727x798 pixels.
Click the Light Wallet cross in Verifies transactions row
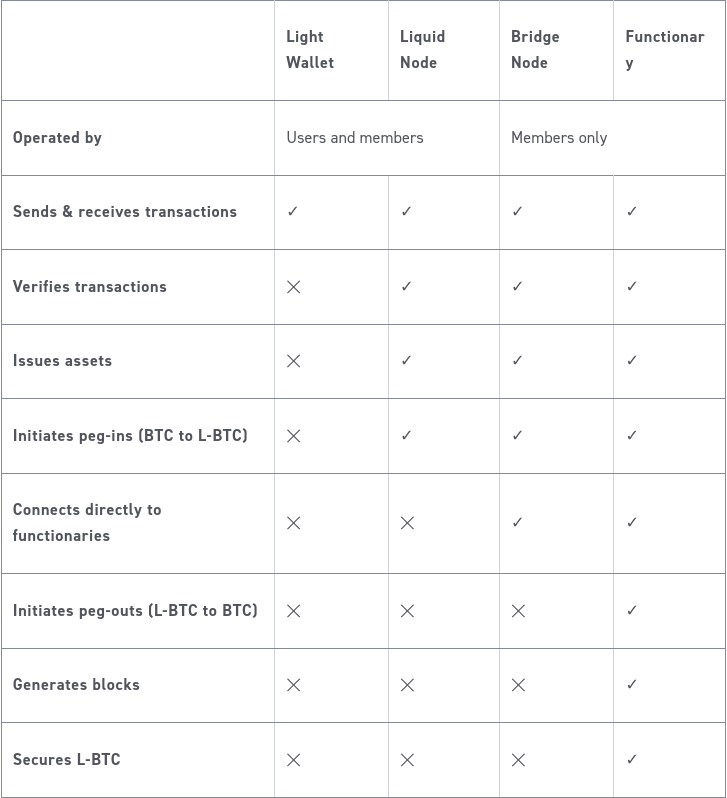[x=293, y=287]
